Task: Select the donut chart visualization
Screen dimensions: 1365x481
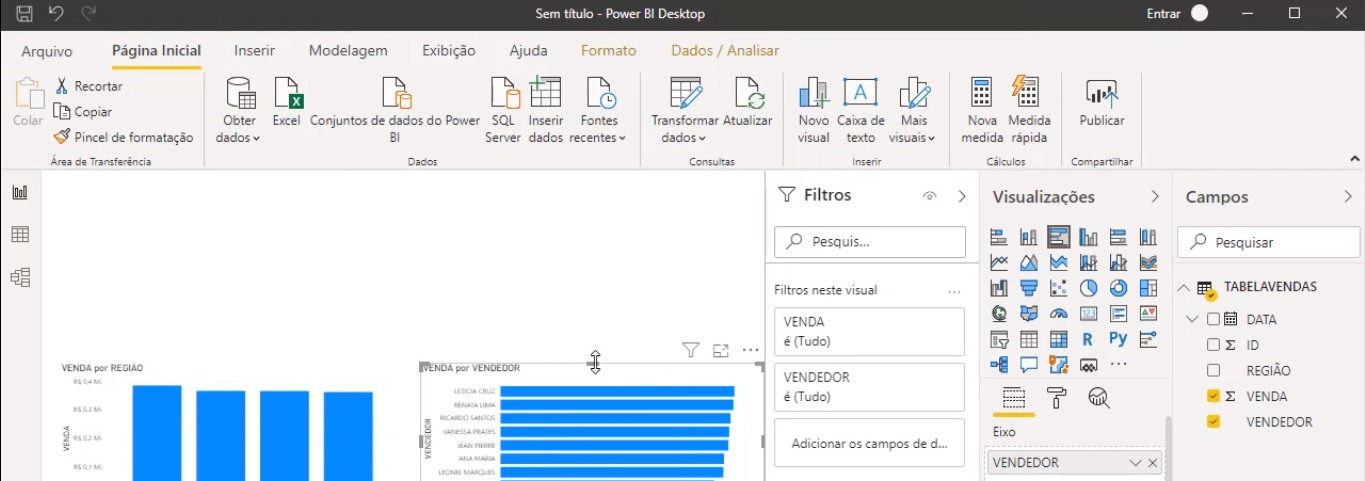Action: point(1118,288)
